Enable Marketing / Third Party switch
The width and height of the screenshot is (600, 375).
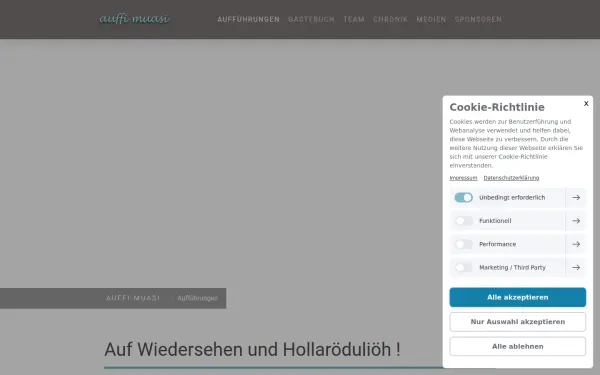[463, 267]
